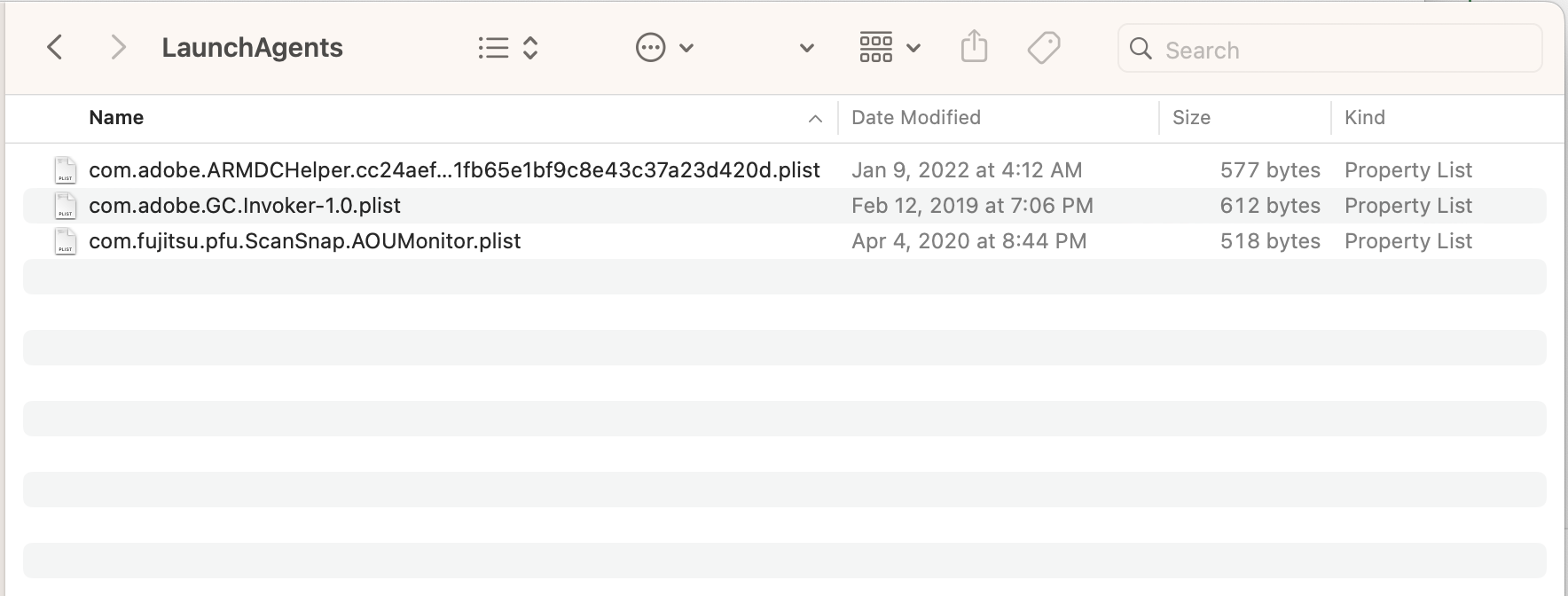
Task: Select com.fujitsu.pfu.ScanSnap.AOUMonitor.plist file
Action: [304, 241]
